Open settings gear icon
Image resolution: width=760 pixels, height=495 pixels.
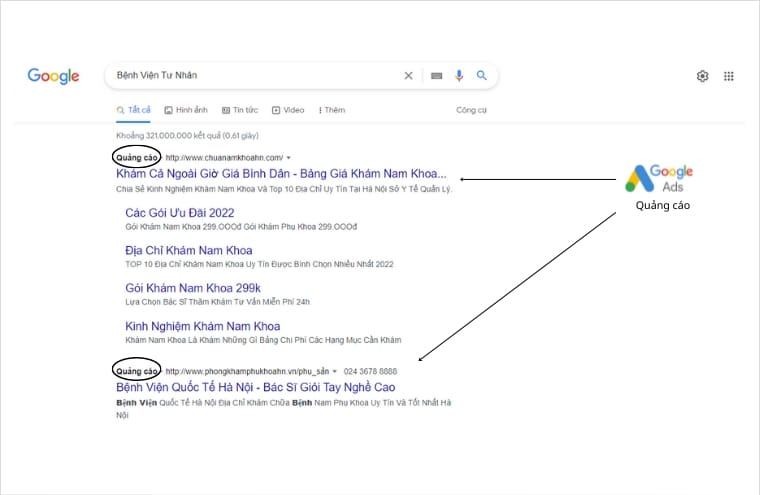702,76
